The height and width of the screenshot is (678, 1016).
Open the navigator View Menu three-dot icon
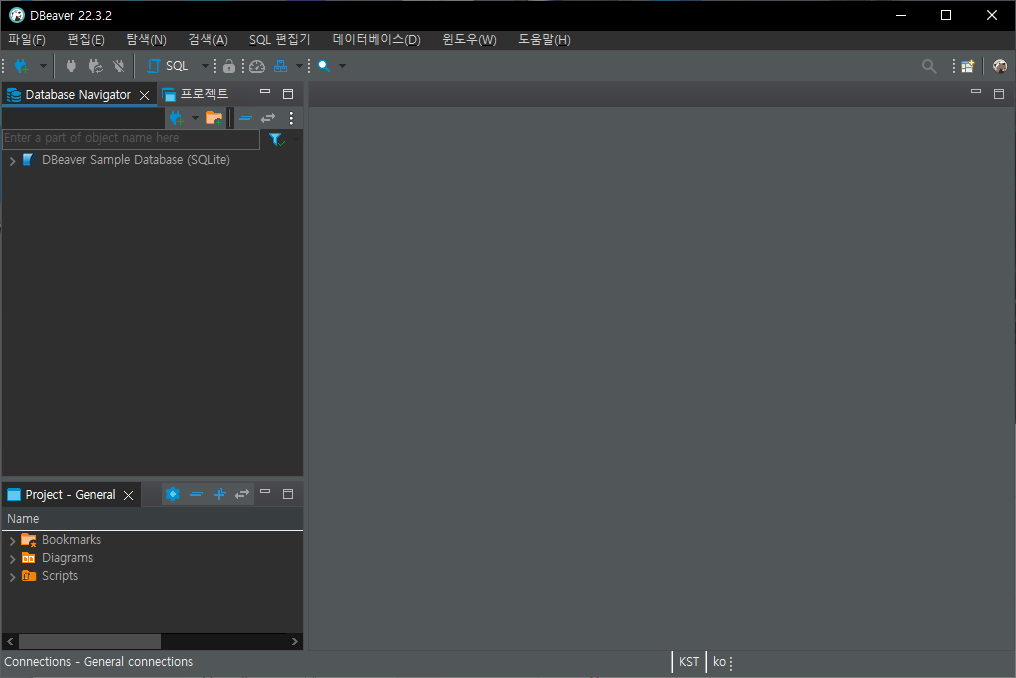click(x=291, y=118)
